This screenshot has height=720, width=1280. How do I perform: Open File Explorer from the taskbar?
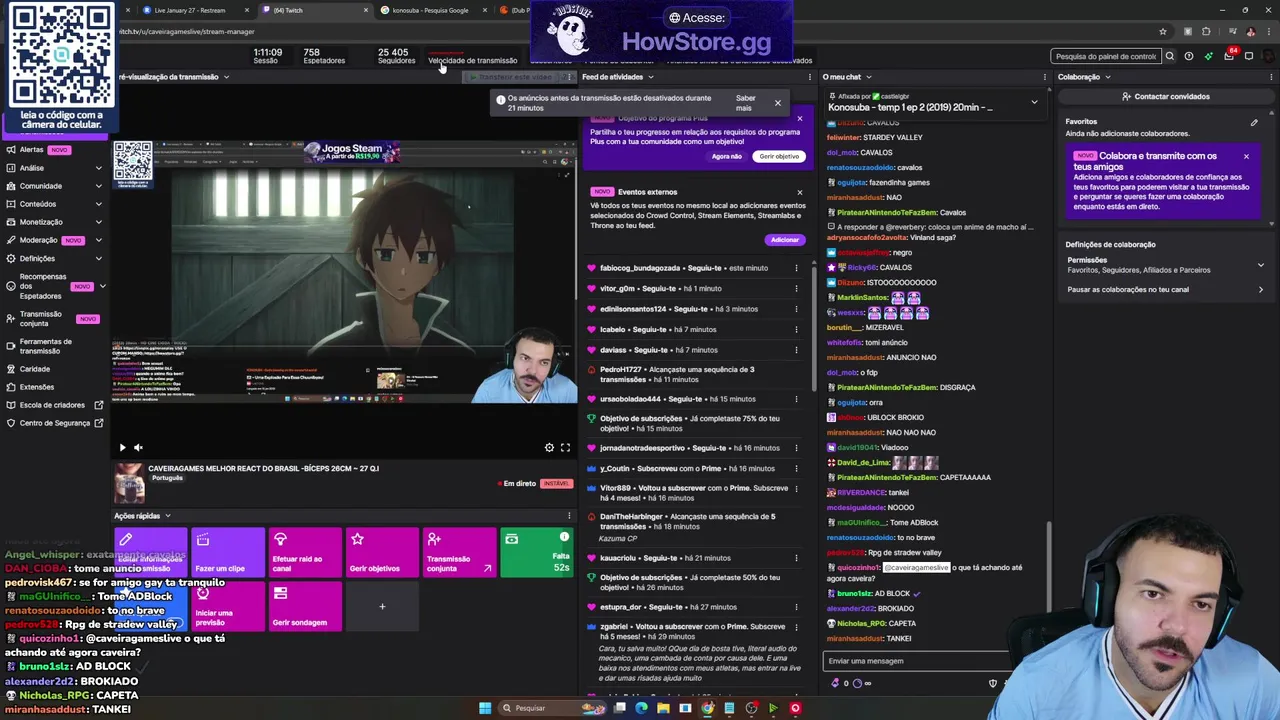click(663, 708)
